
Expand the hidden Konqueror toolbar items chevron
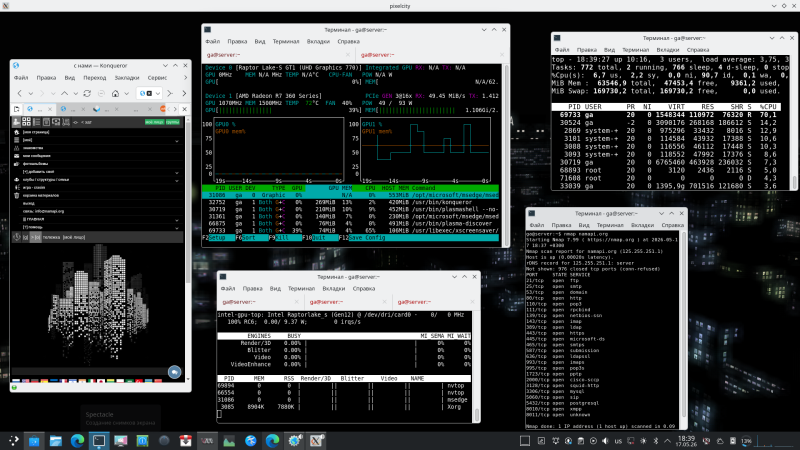coord(184,93)
